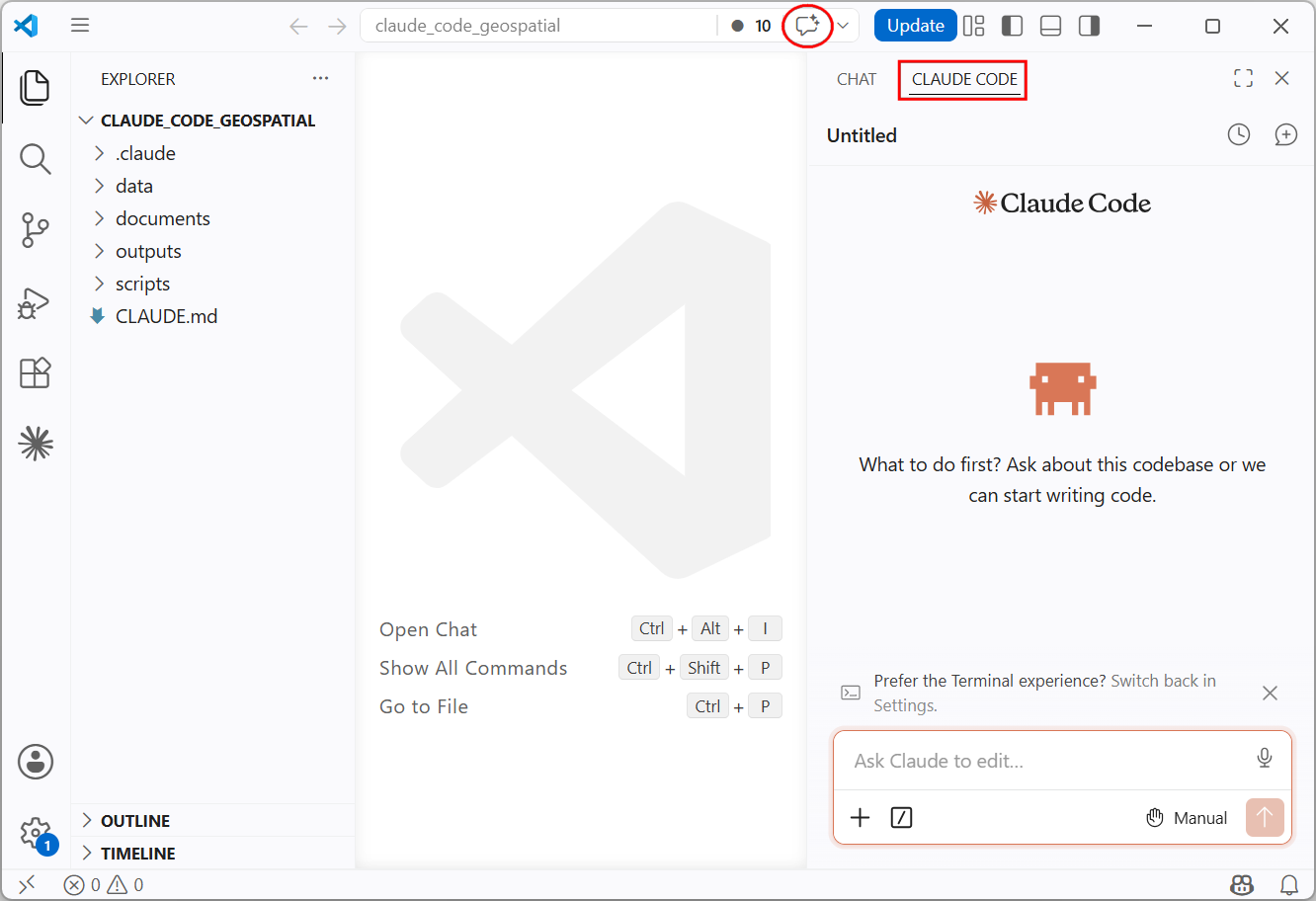
Task: Select the CLAUDE CODE tab
Action: click(x=964, y=79)
